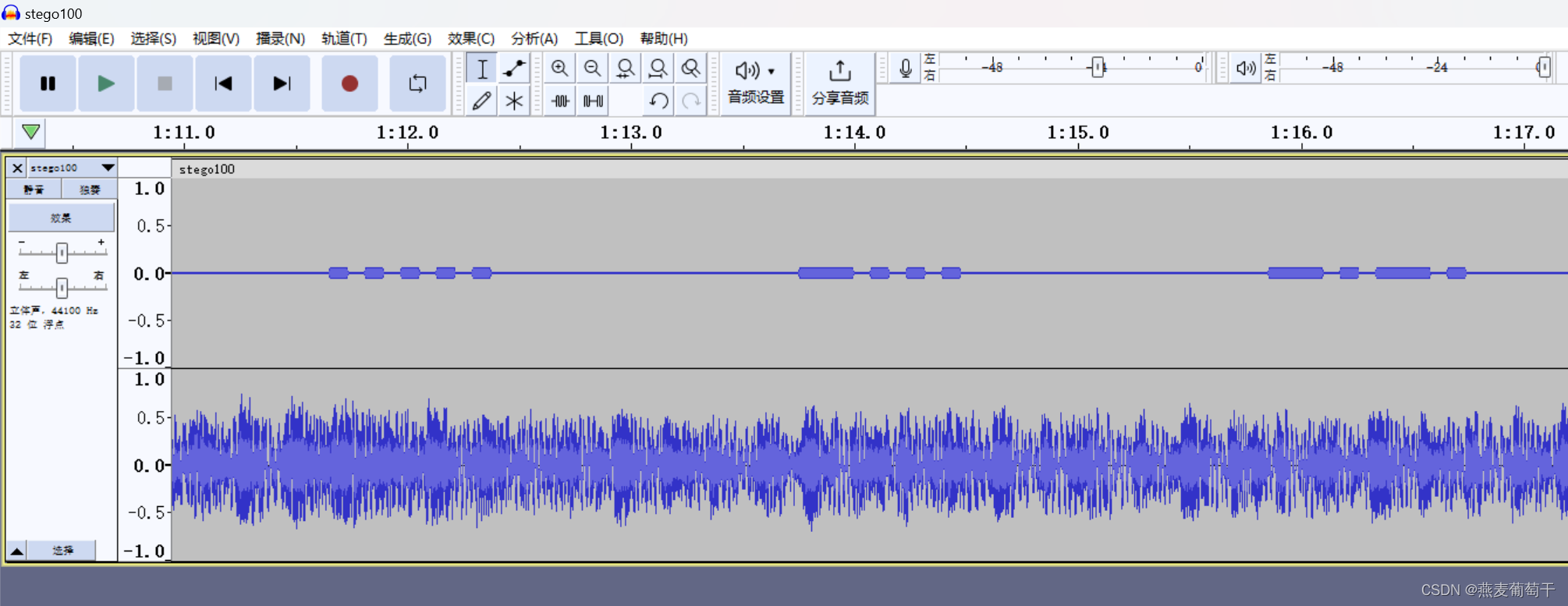Open Audio Setup (音频设置) dropdown
The height and width of the screenshot is (606, 1568).
[x=755, y=83]
